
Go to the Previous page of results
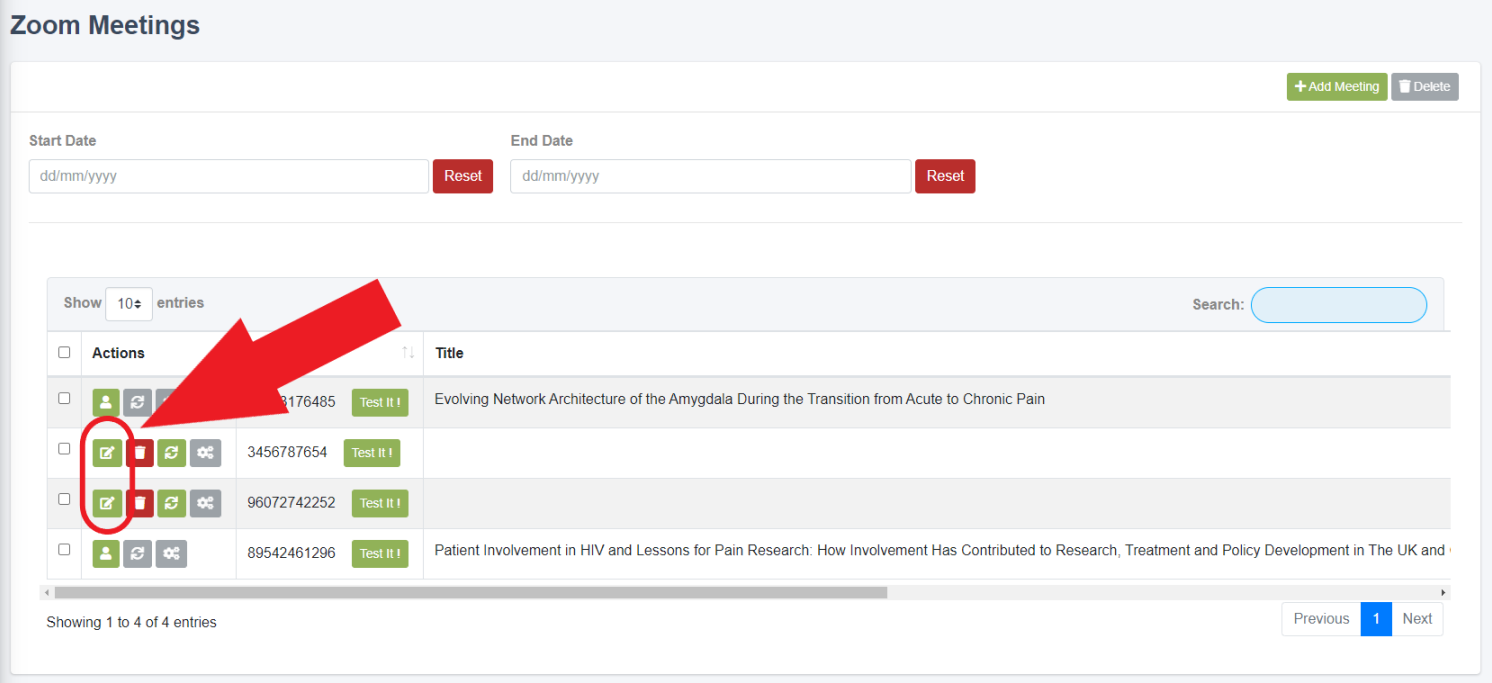pos(1321,619)
